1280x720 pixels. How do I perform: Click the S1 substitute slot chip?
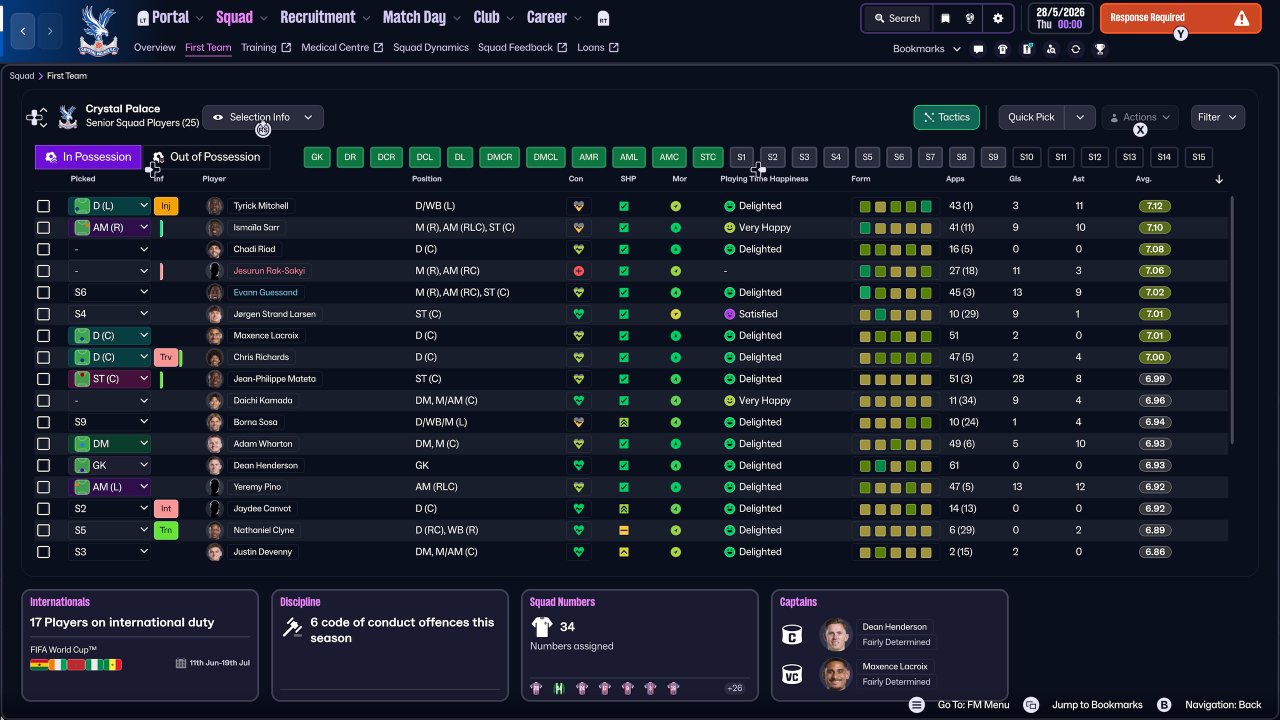741,157
